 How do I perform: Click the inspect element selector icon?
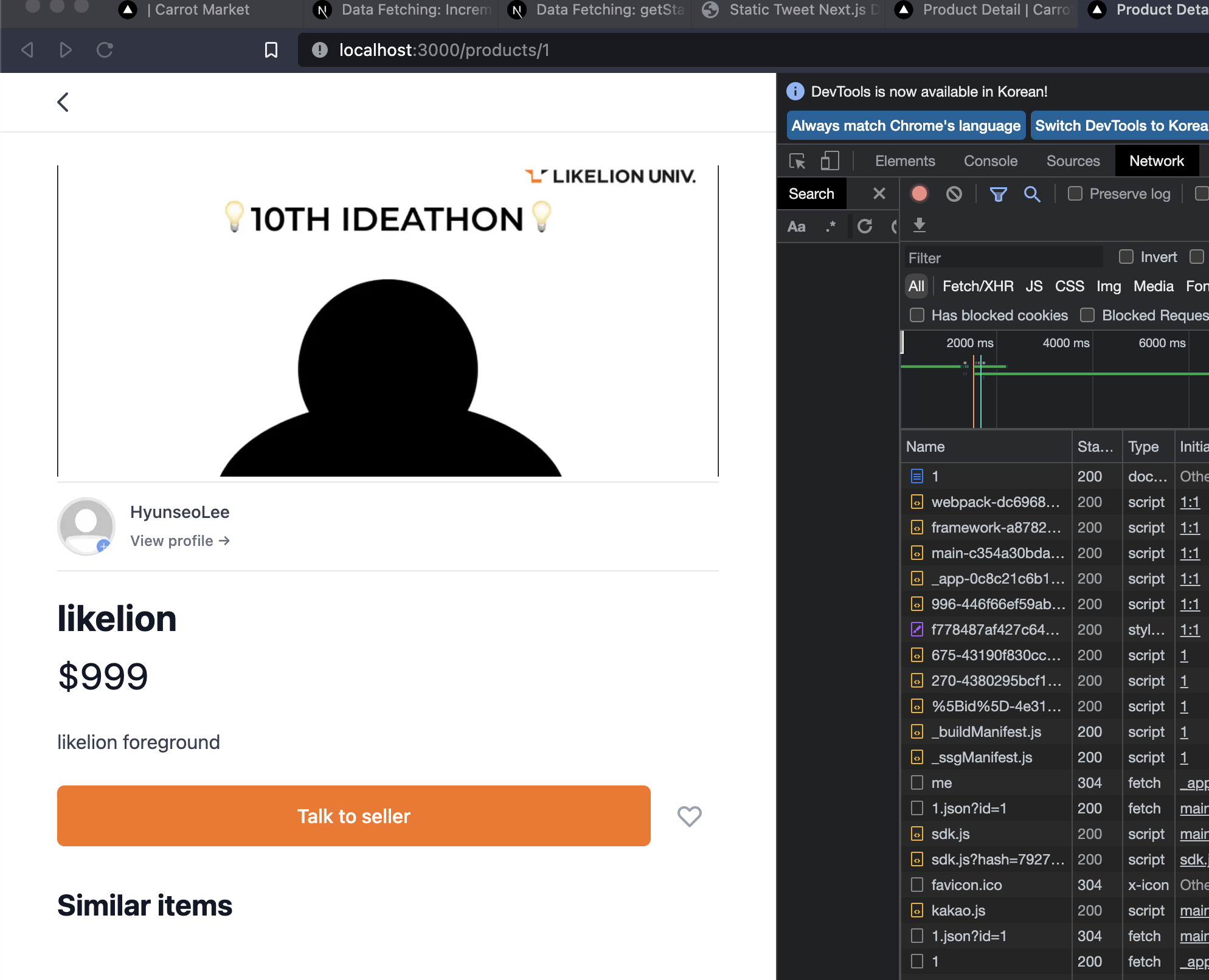click(797, 161)
